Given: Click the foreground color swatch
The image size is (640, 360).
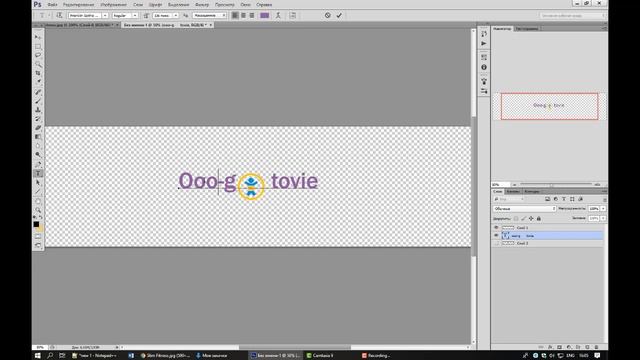Looking at the screenshot, I should (36, 224).
